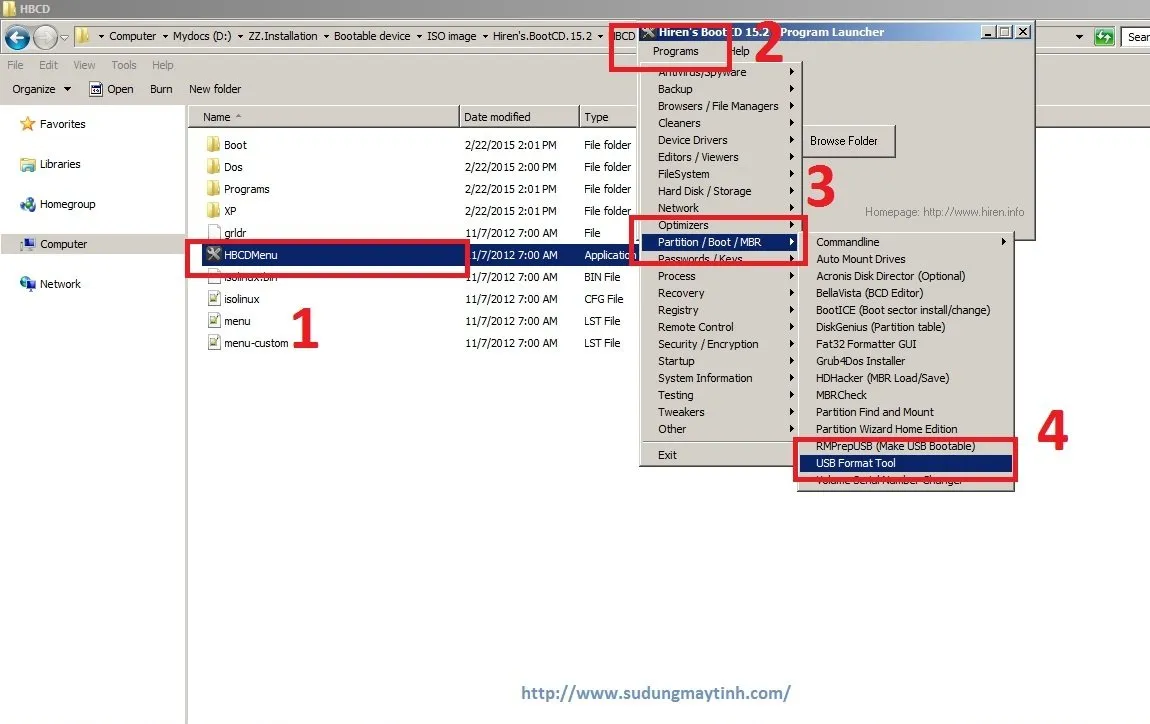The height and width of the screenshot is (724, 1150).
Task: Sort by the Date modified column header
Action: click(519, 117)
